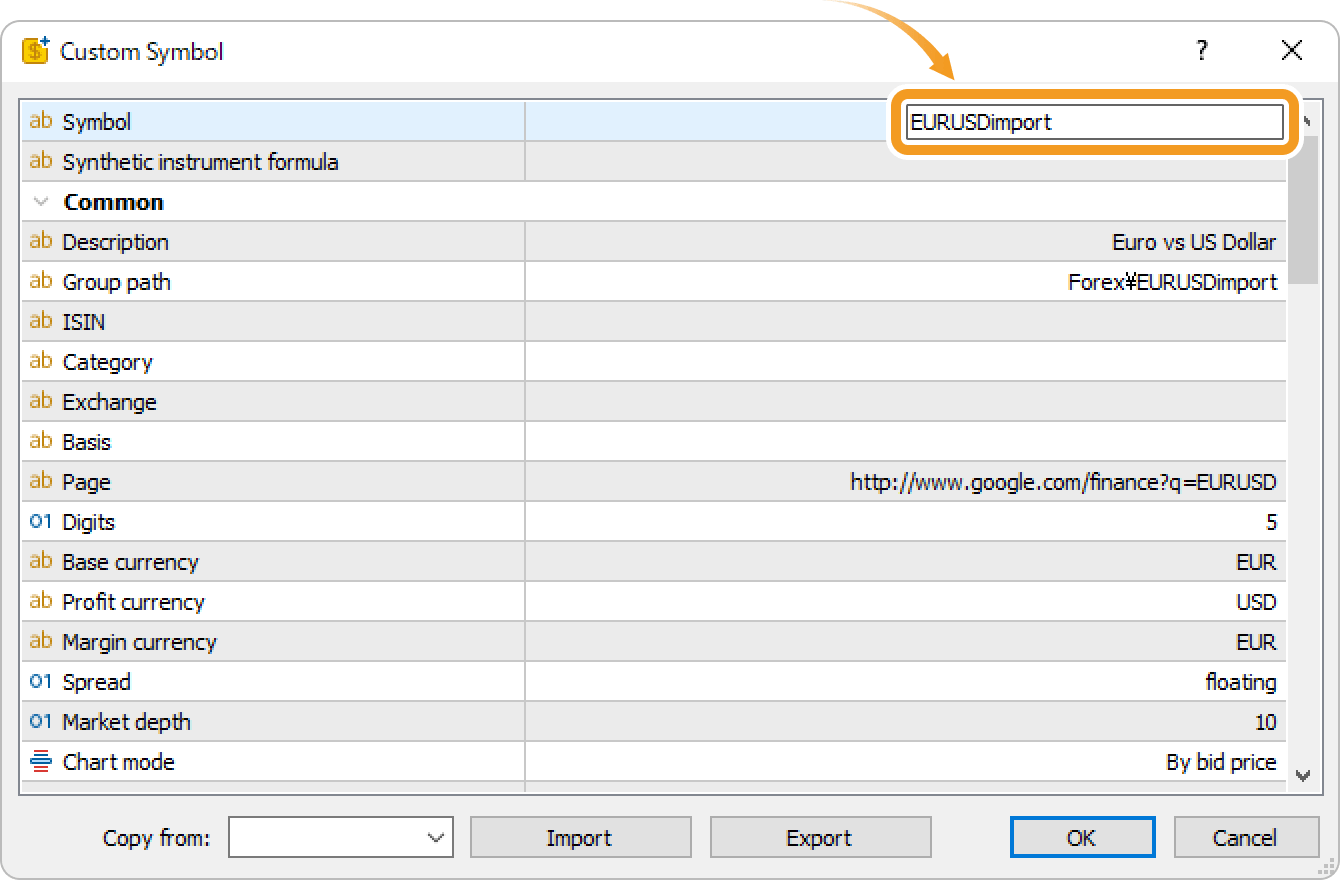
Task: Click the Spread value 'floating'
Action: coord(1241,682)
